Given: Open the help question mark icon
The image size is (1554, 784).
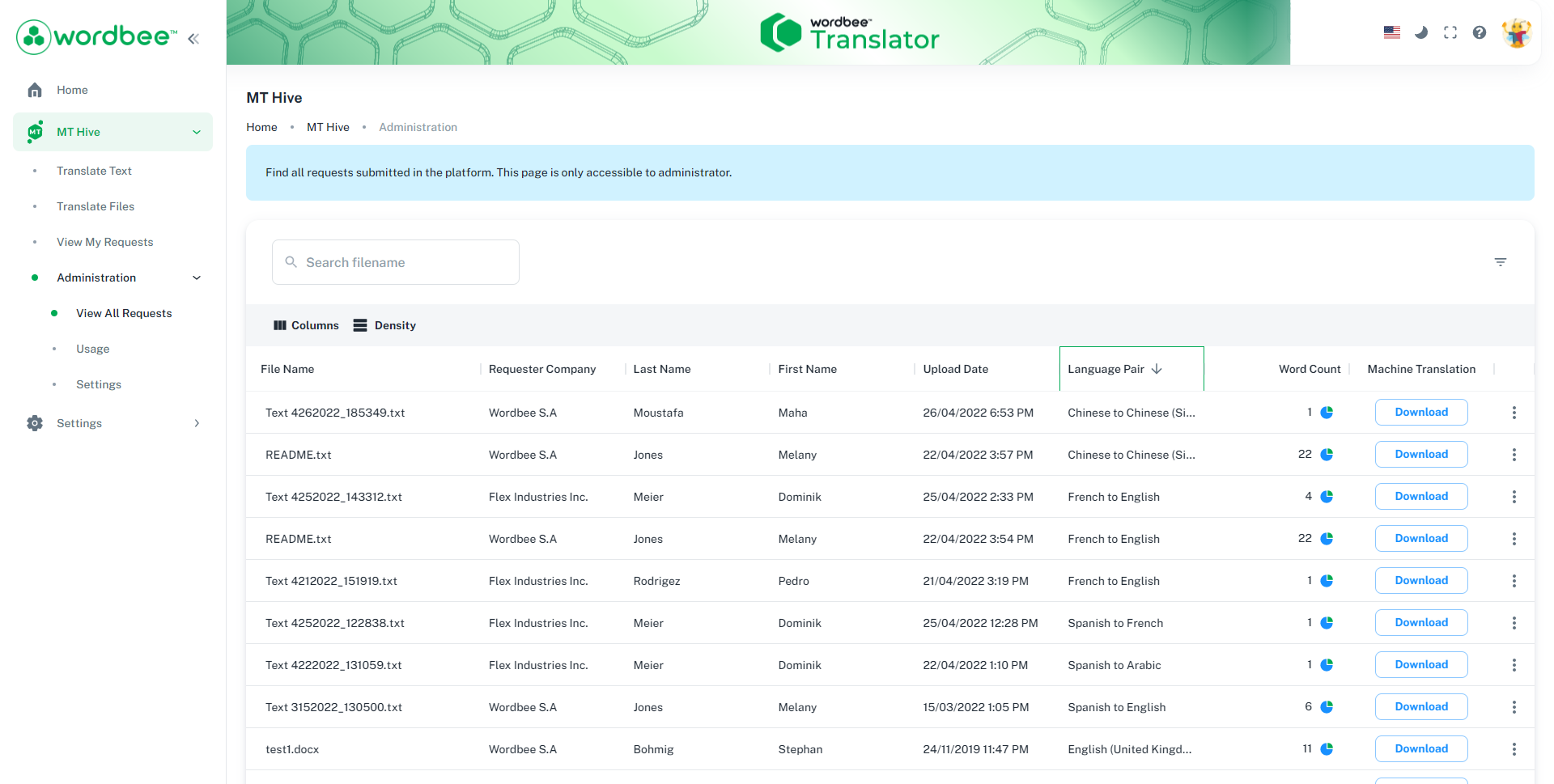Looking at the screenshot, I should (1480, 32).
